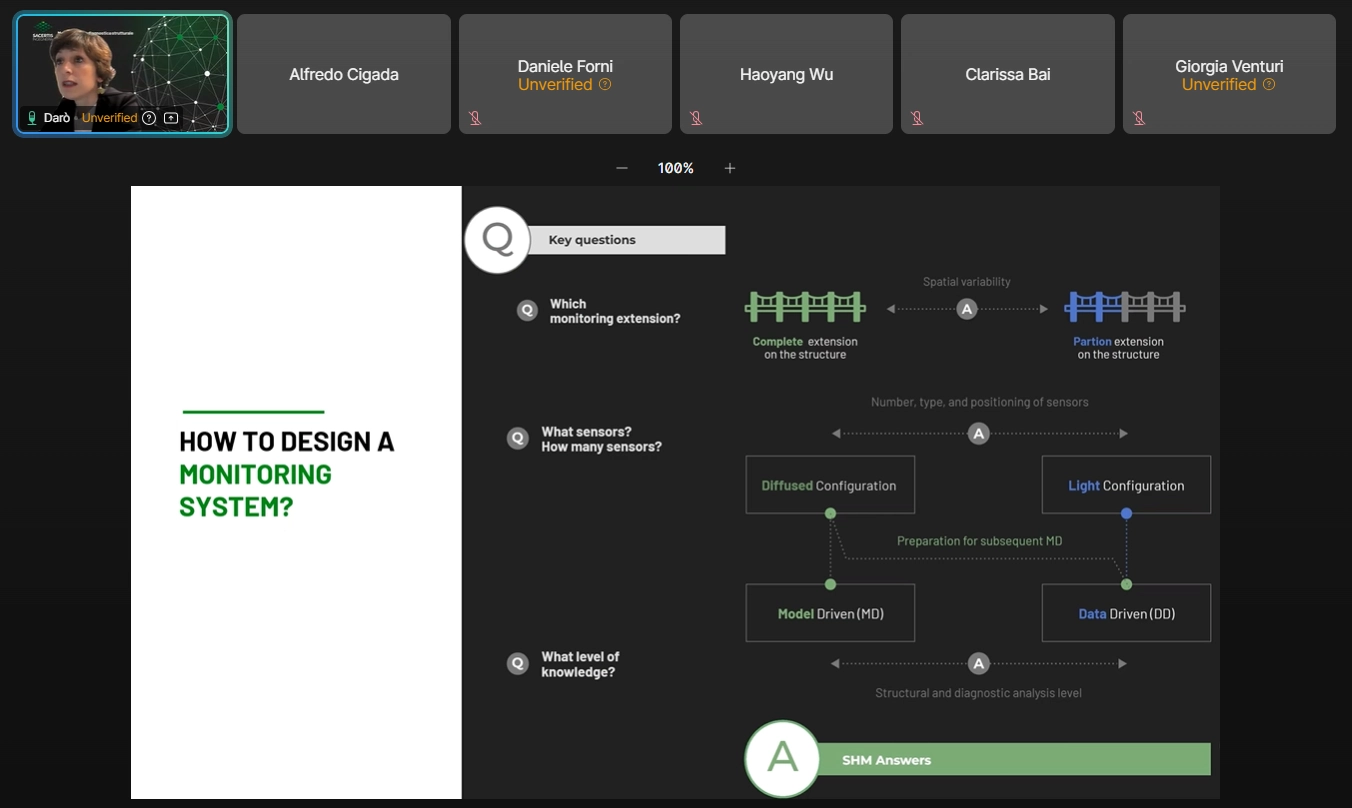Viewport: 1352px width, 808px height.
Task: Click the help icon next to Daniele Forni's Unverified
Action: click(605, 85)
